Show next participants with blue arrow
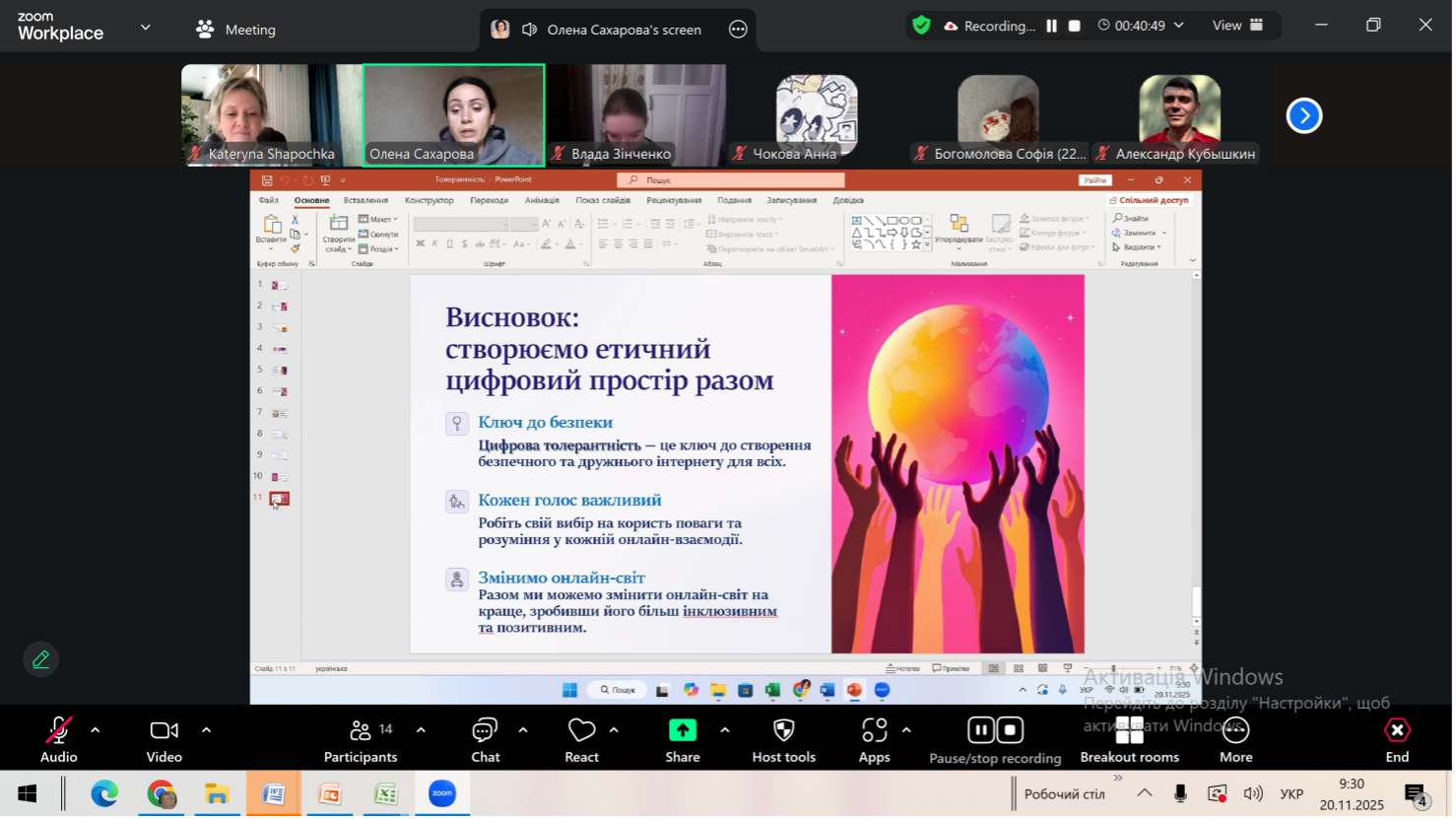This screenshot has width=1456, height=819. pyautogui.click(x=1303, y=115)
